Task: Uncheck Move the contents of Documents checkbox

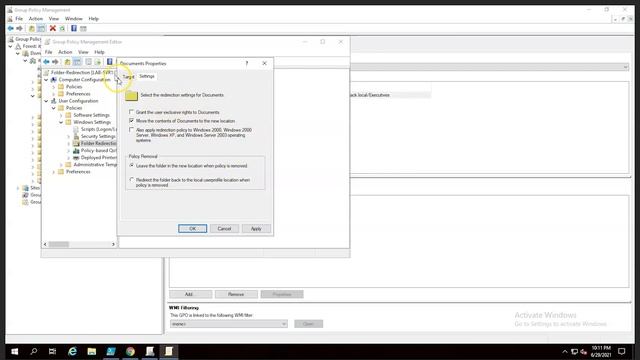Action: pyautogui.click(x=131, y=121)
